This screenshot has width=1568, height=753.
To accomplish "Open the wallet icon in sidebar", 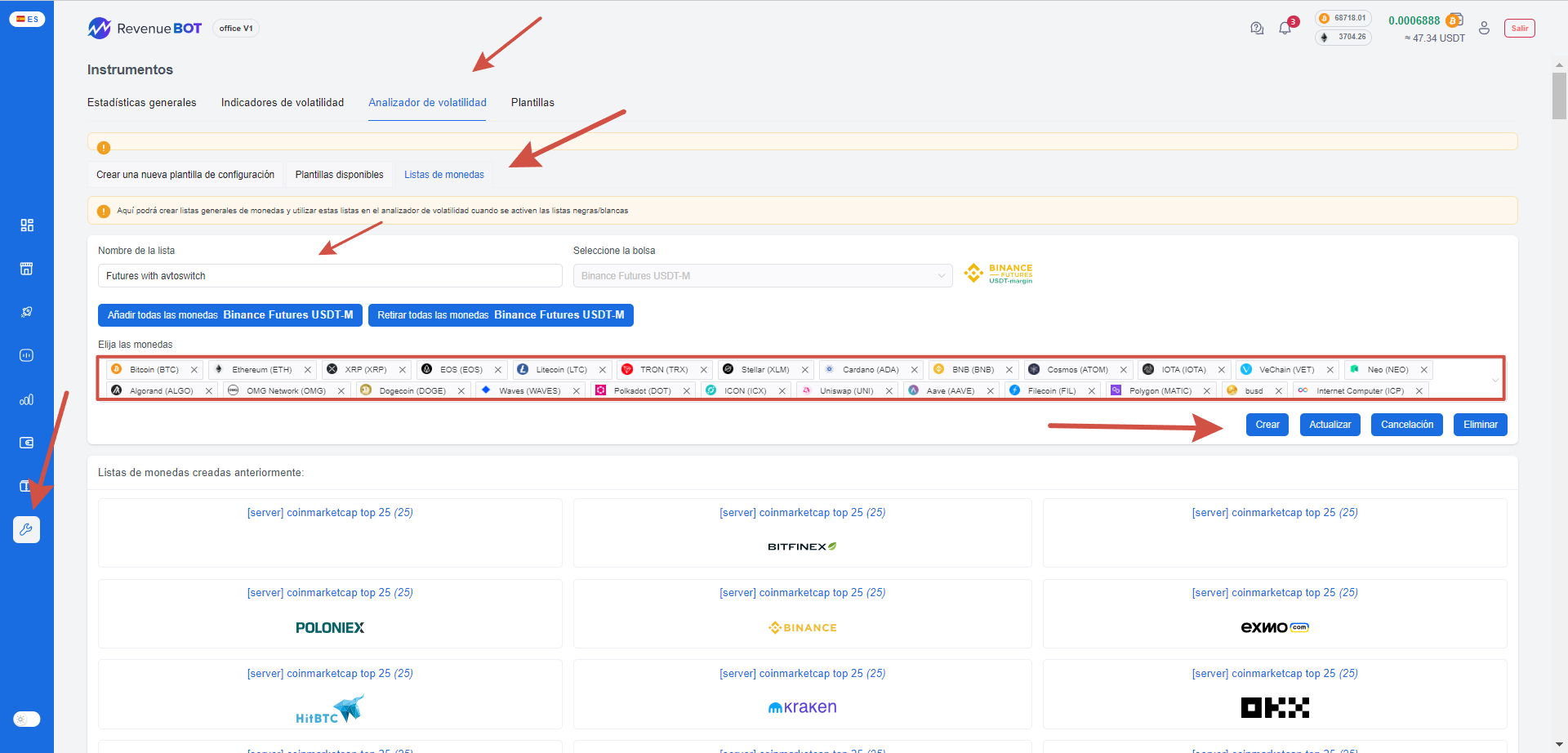I will [x=27, y=443].
